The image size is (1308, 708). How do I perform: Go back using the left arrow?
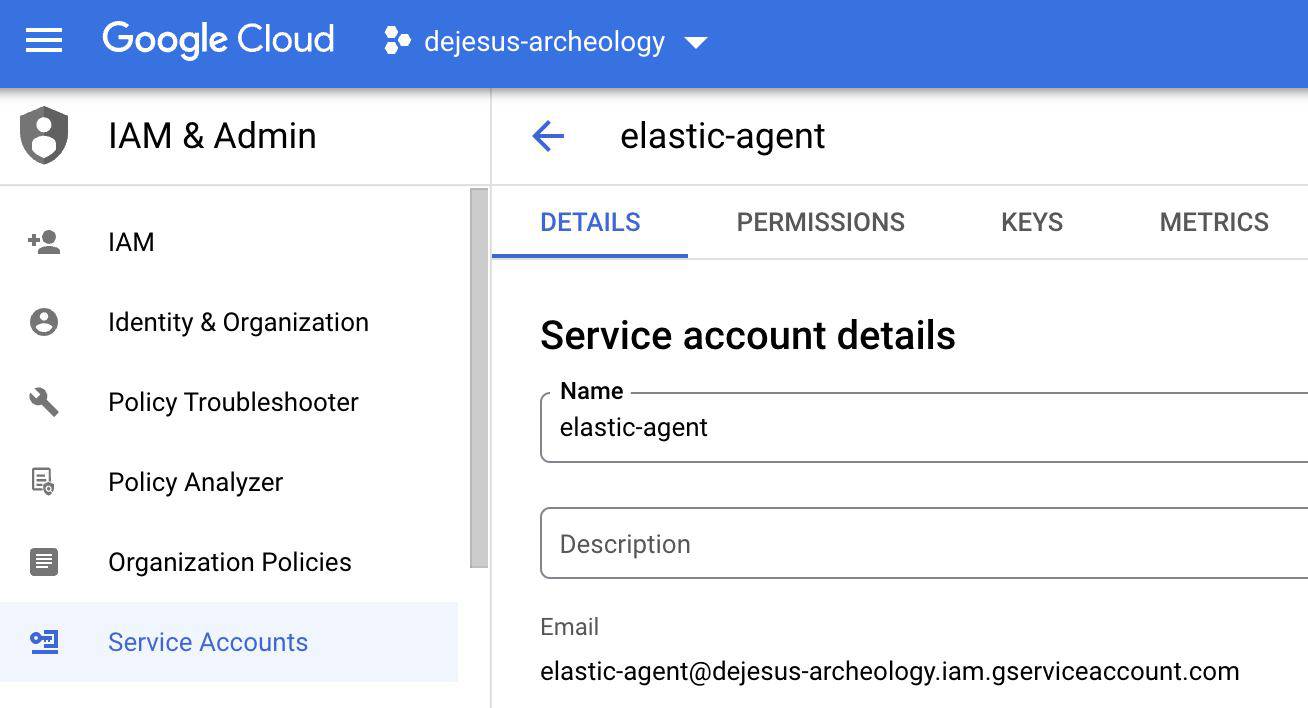coord(548,136)
